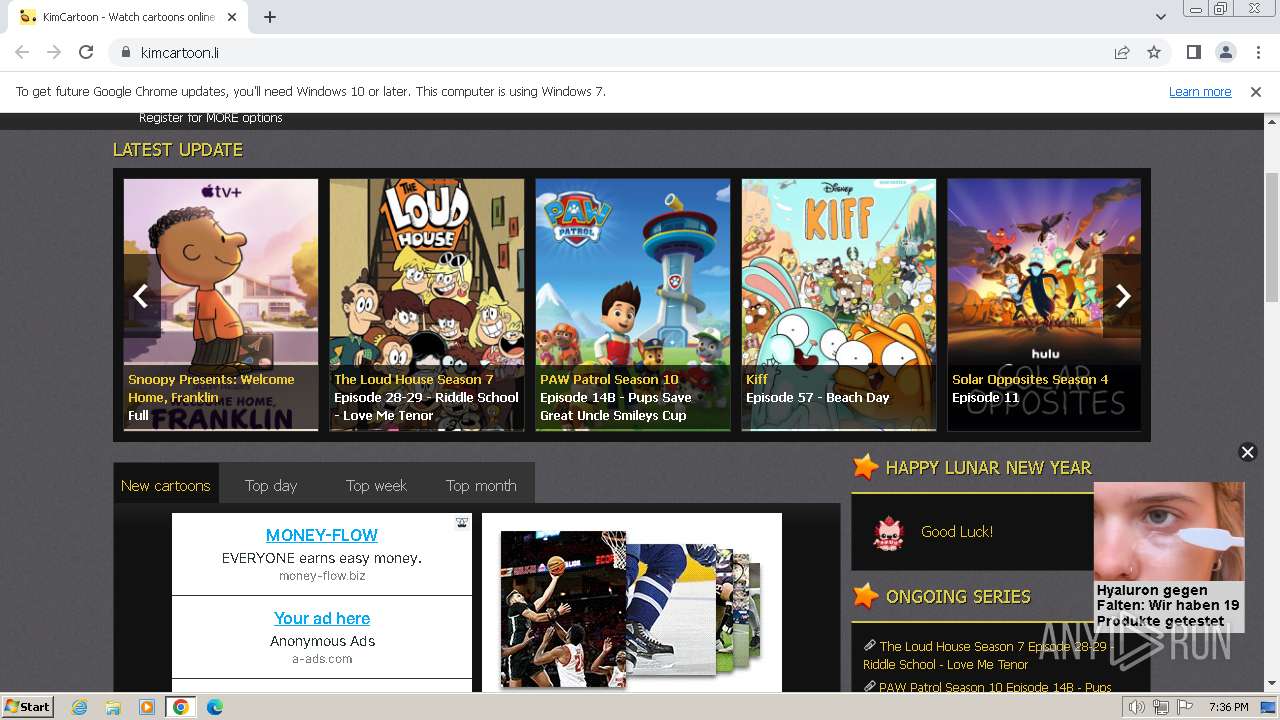Switch to the Top month tab
The height and width of the screenshot is (720, 1280).
click(481, 485)
